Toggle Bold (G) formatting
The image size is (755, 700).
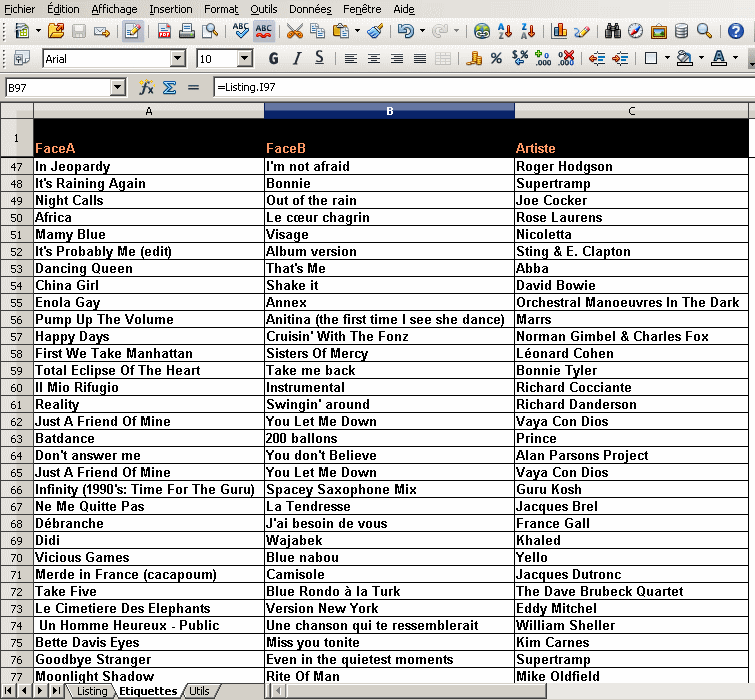[273, 59]
